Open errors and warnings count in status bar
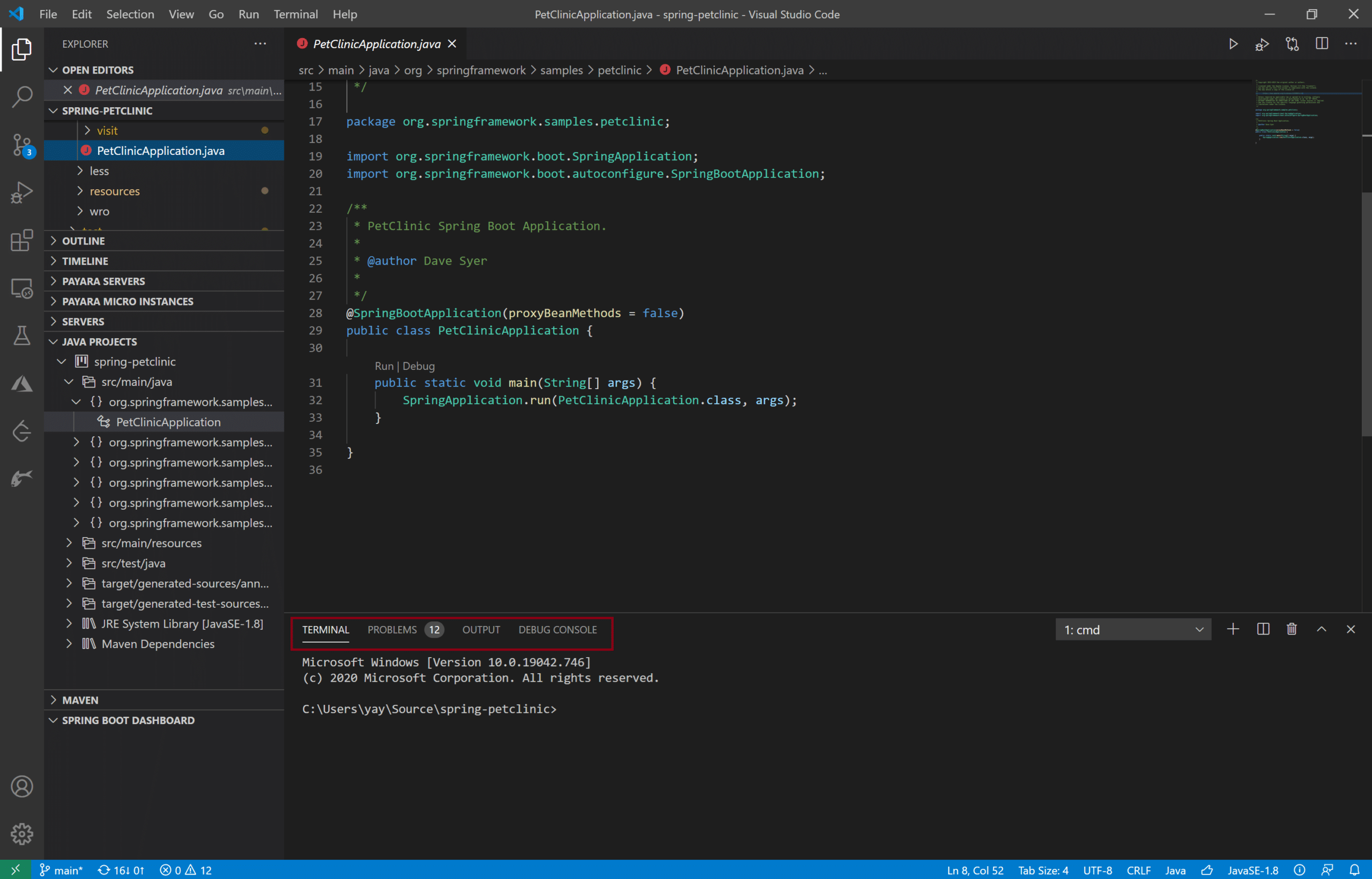 coord(186,870)
